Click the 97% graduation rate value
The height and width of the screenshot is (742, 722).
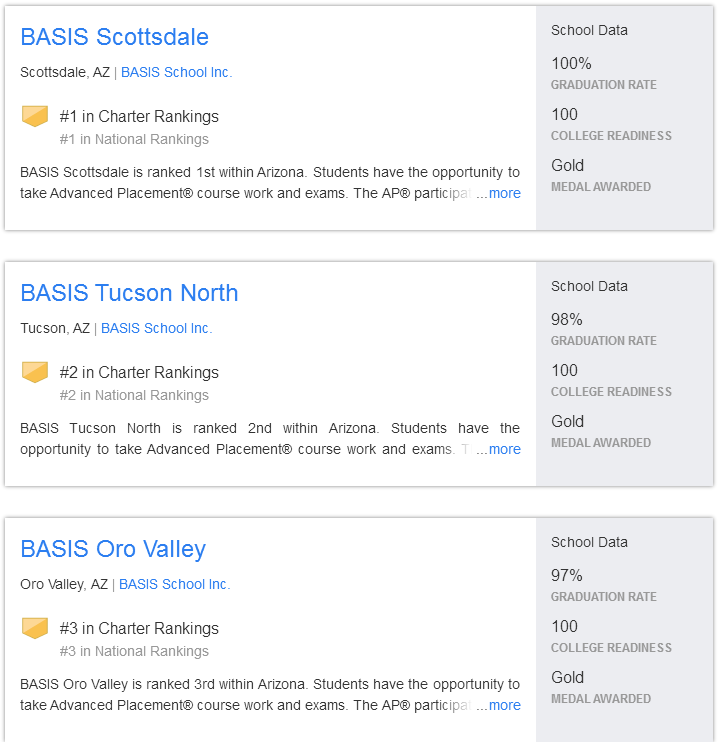566,575
